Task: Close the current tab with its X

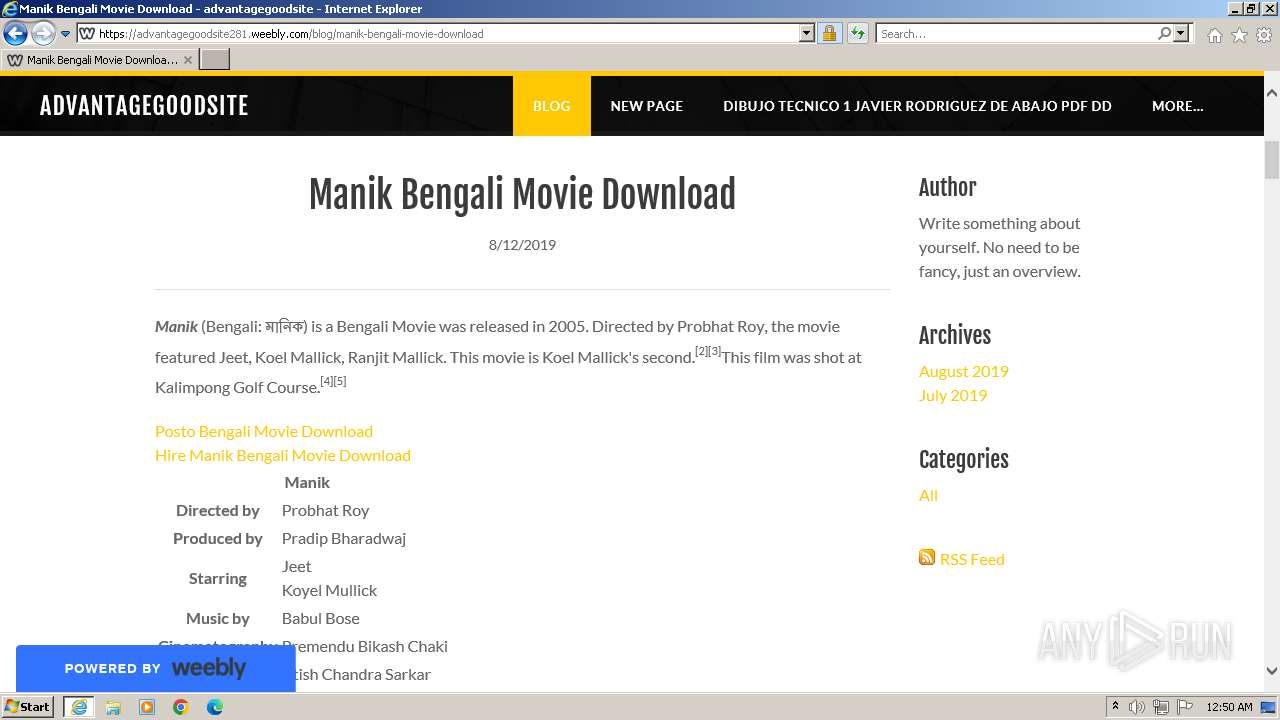Action: tap(188, 60)
